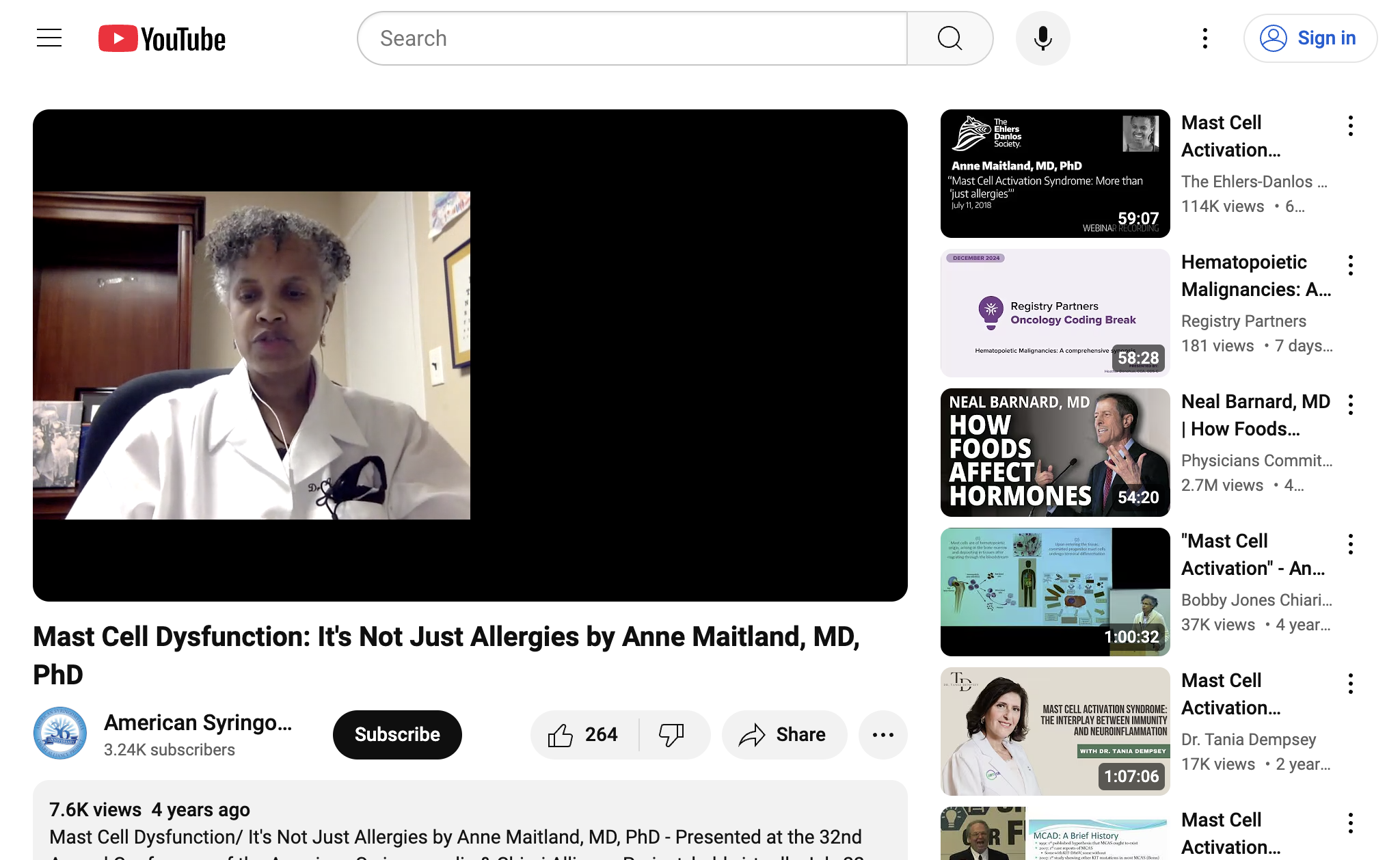Open options for Bobby Jones Chiari video

coord(1351,544)
